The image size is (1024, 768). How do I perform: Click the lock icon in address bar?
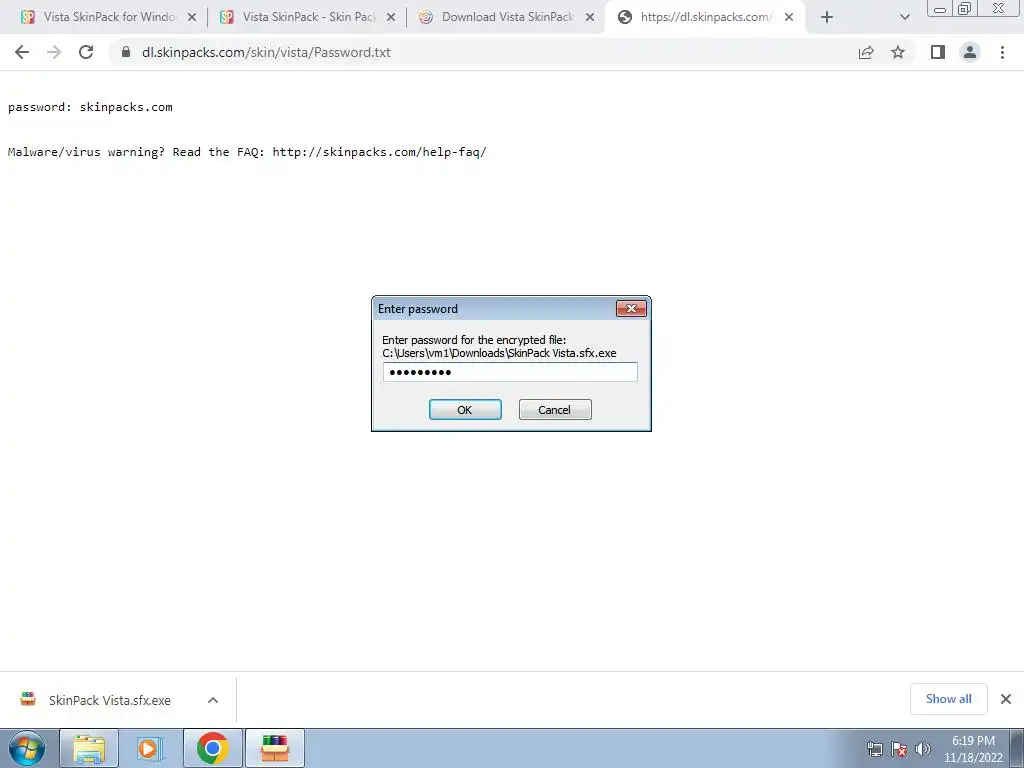click(126, 52)
